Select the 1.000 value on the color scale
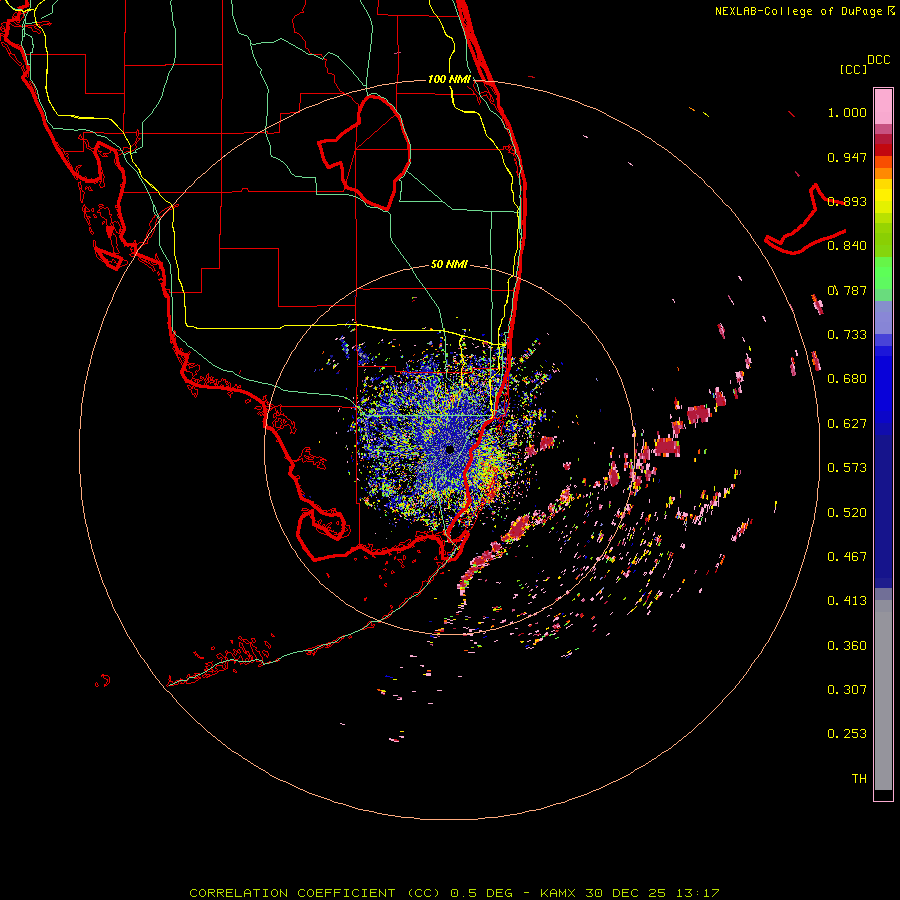Viewport: 900px width, 900px height. click(x=847, y=112)
